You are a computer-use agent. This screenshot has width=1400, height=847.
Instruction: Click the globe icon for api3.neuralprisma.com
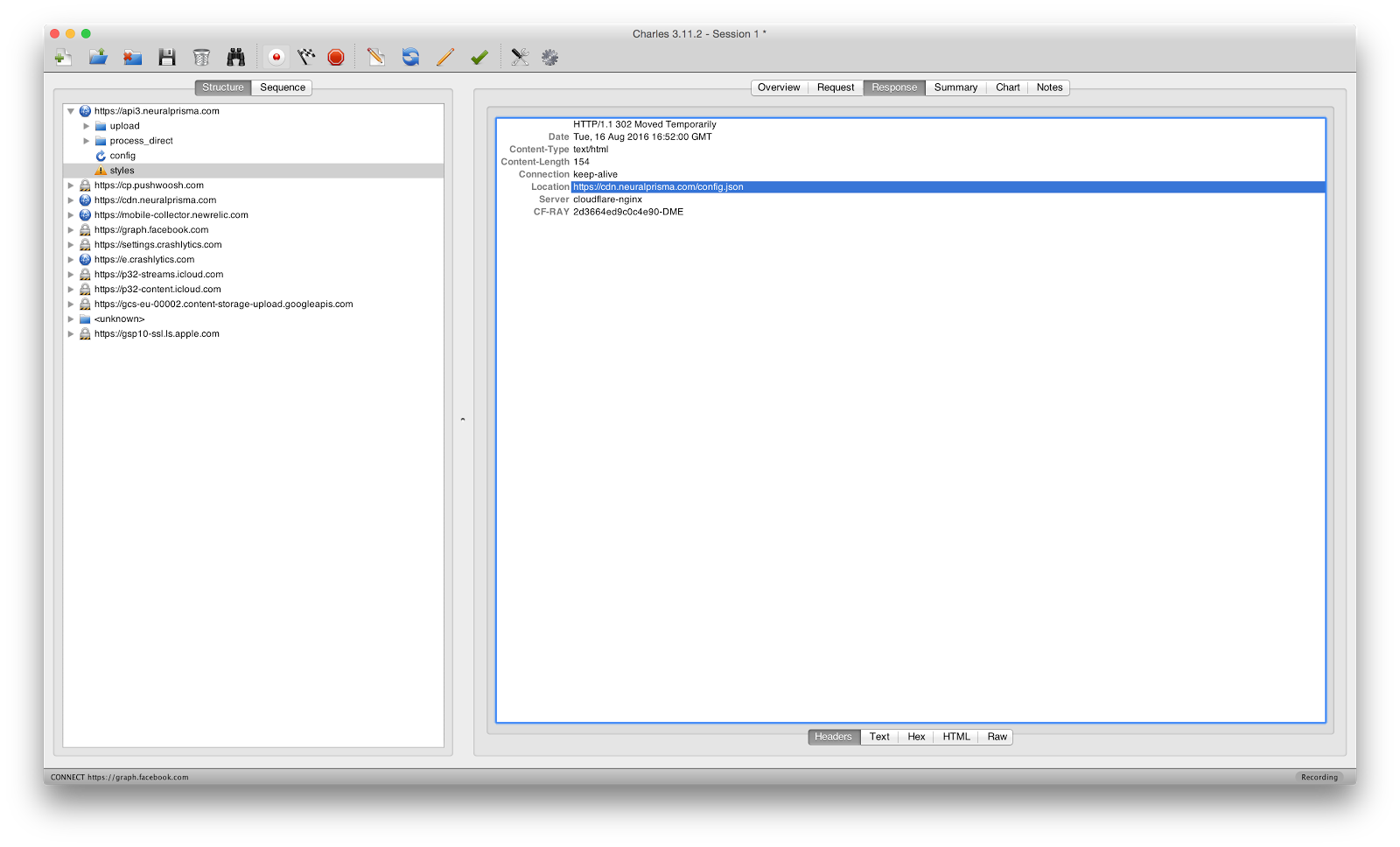(x=85, y=111)
